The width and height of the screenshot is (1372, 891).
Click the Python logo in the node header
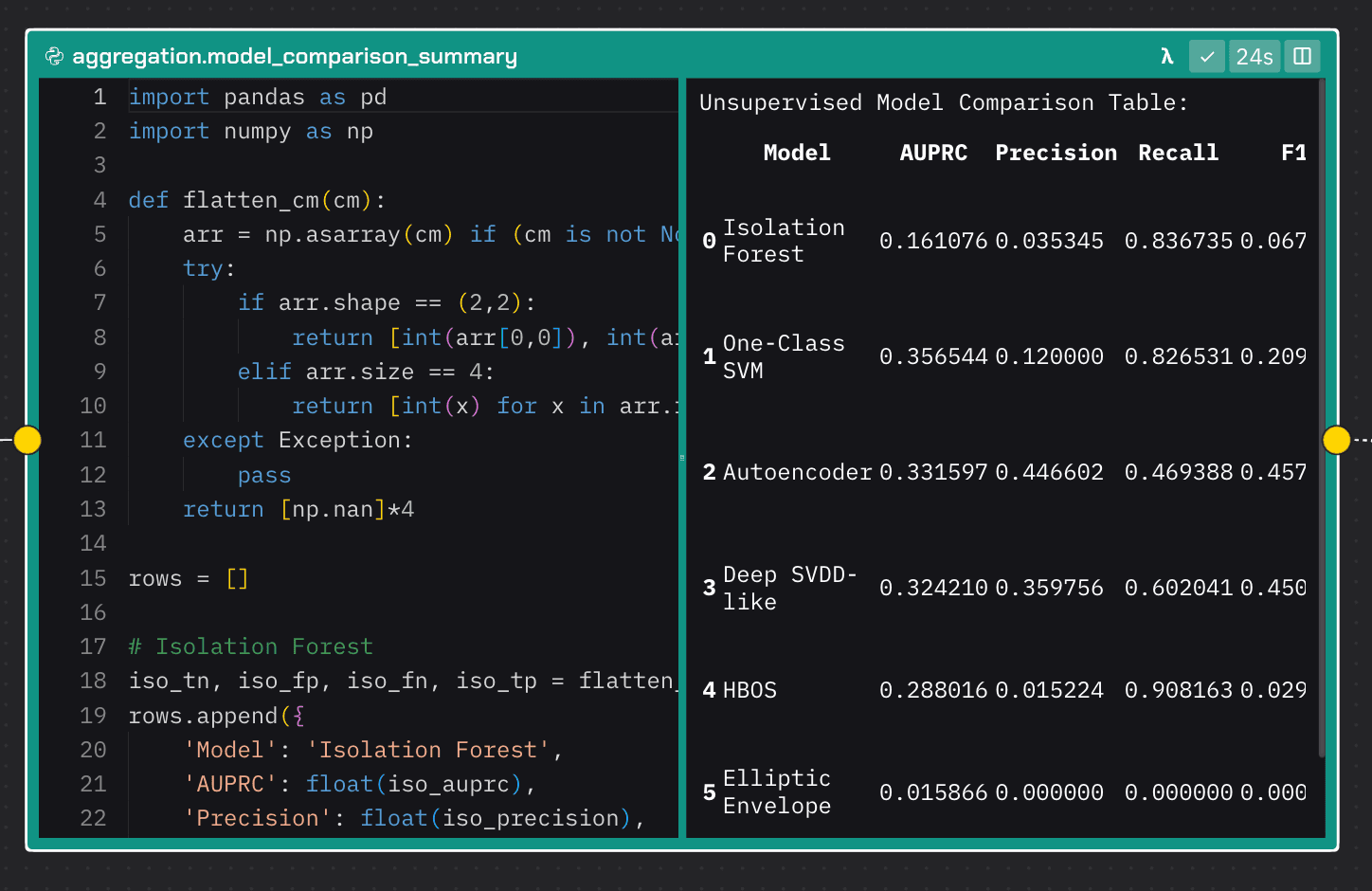click(55, 56)
